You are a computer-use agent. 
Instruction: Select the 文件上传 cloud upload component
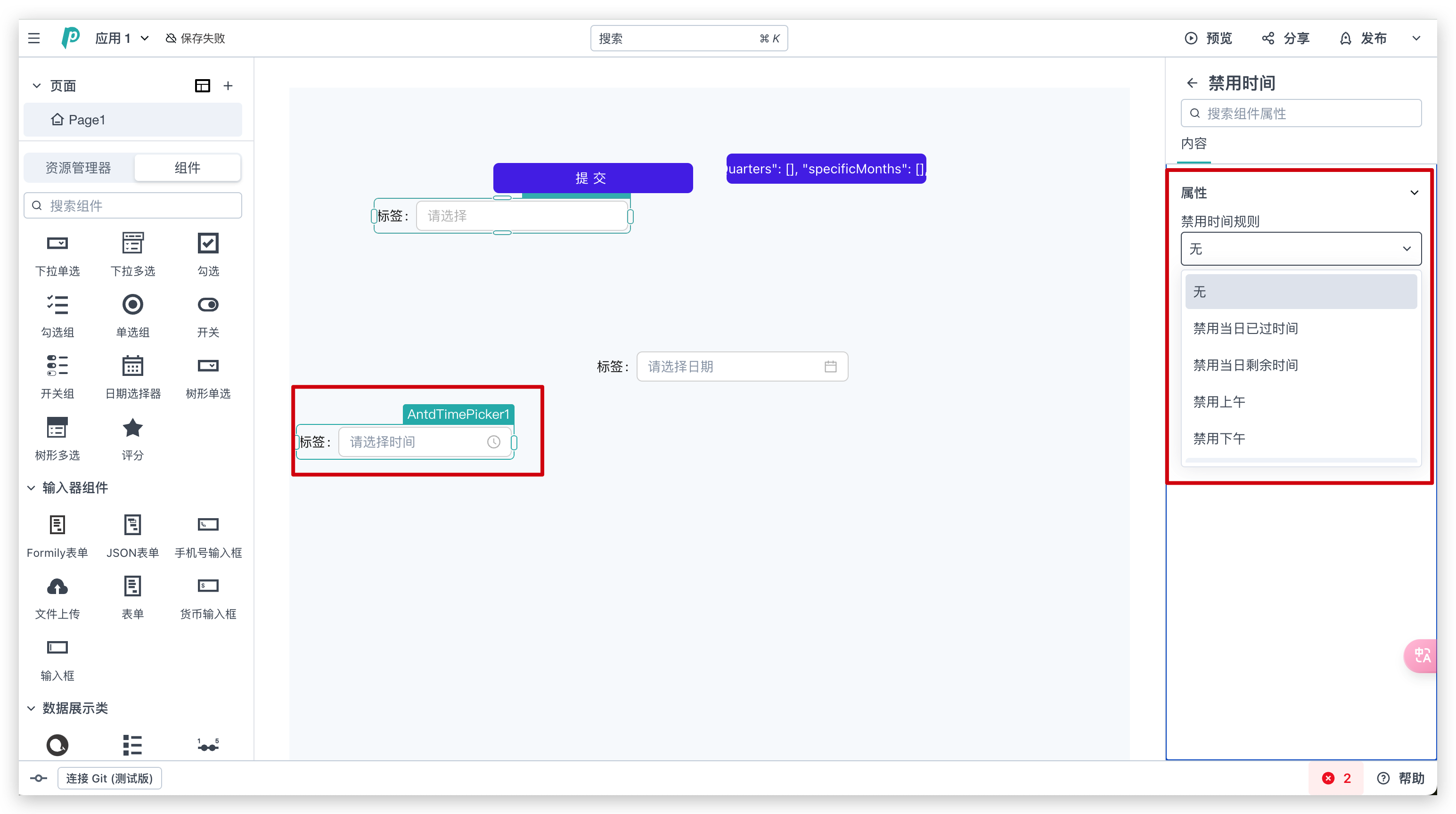pos(57,587)
